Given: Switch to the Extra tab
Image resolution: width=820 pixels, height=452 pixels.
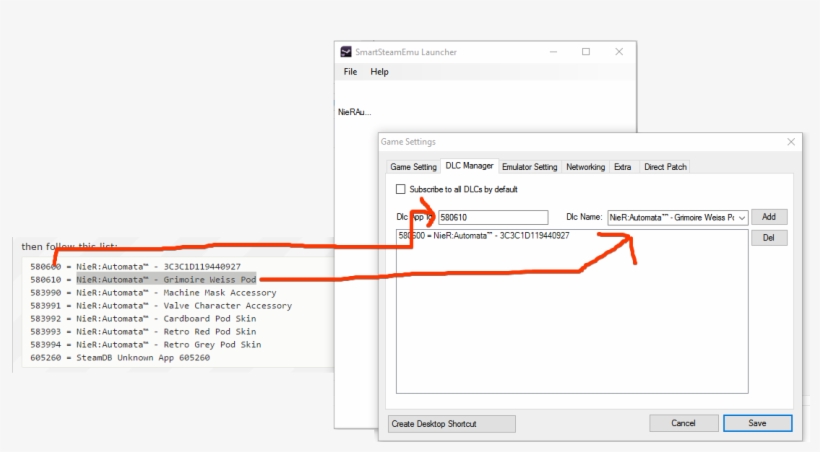Looking at the screenshot, I should 622,167.
